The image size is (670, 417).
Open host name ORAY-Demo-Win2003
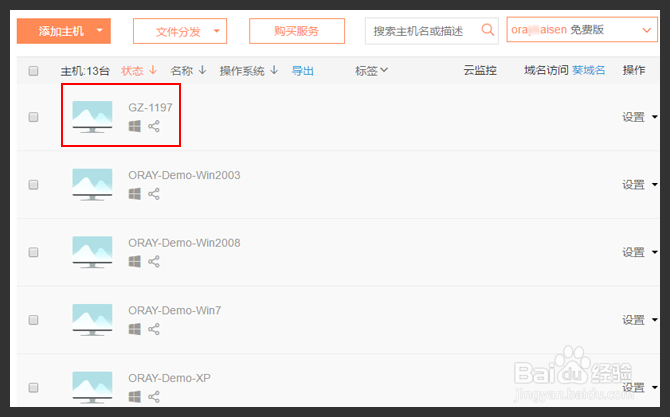click(184, 175)
